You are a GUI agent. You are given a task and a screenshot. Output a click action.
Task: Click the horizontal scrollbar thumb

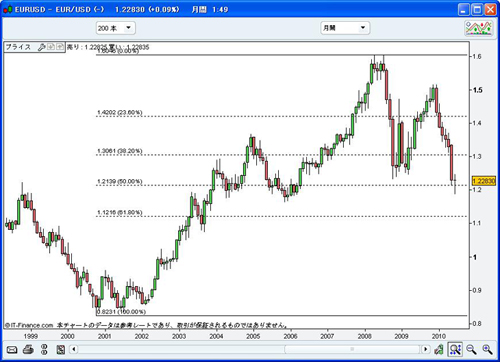point(352,349)
